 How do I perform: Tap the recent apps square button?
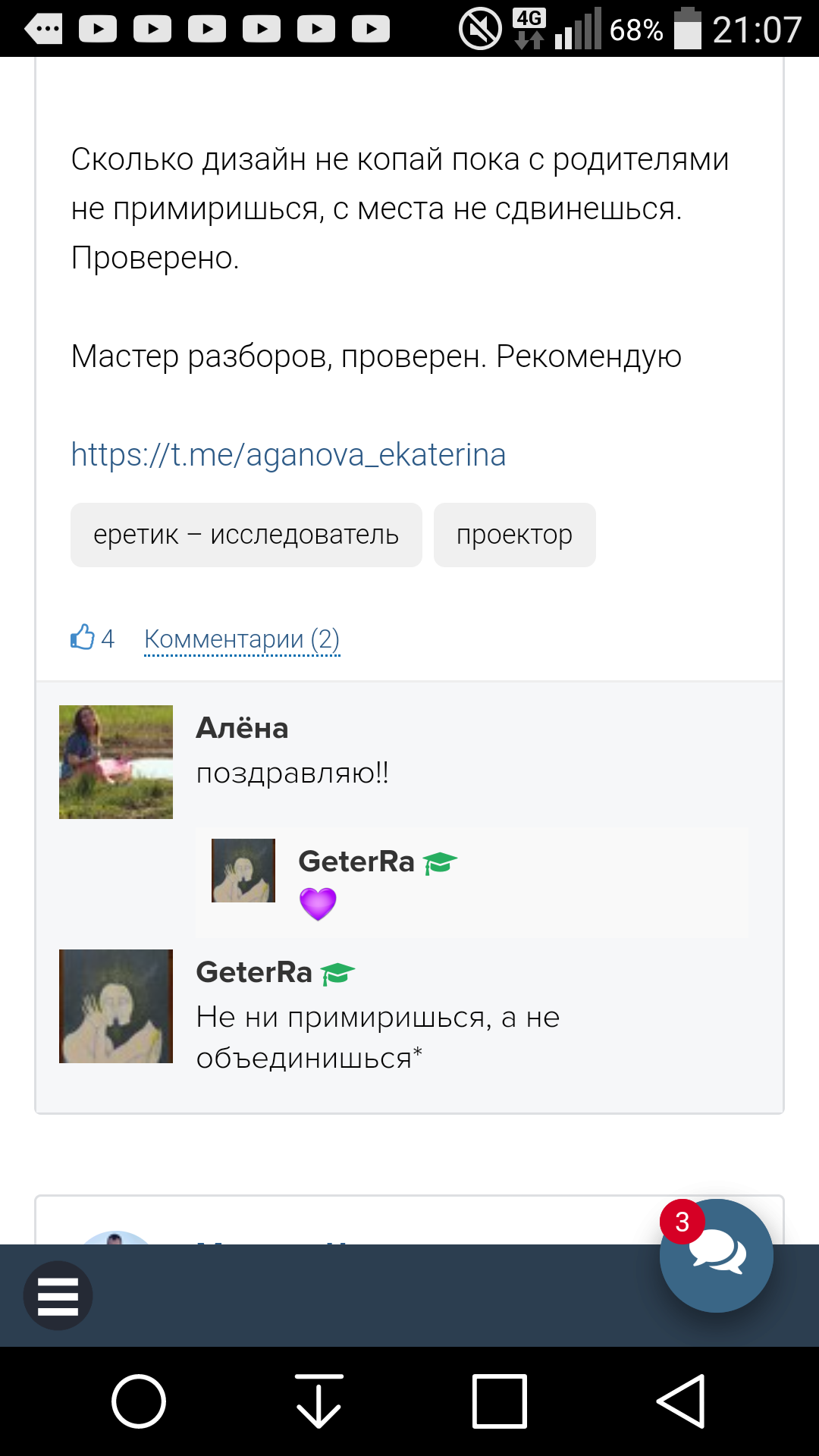pos(499,1401)
